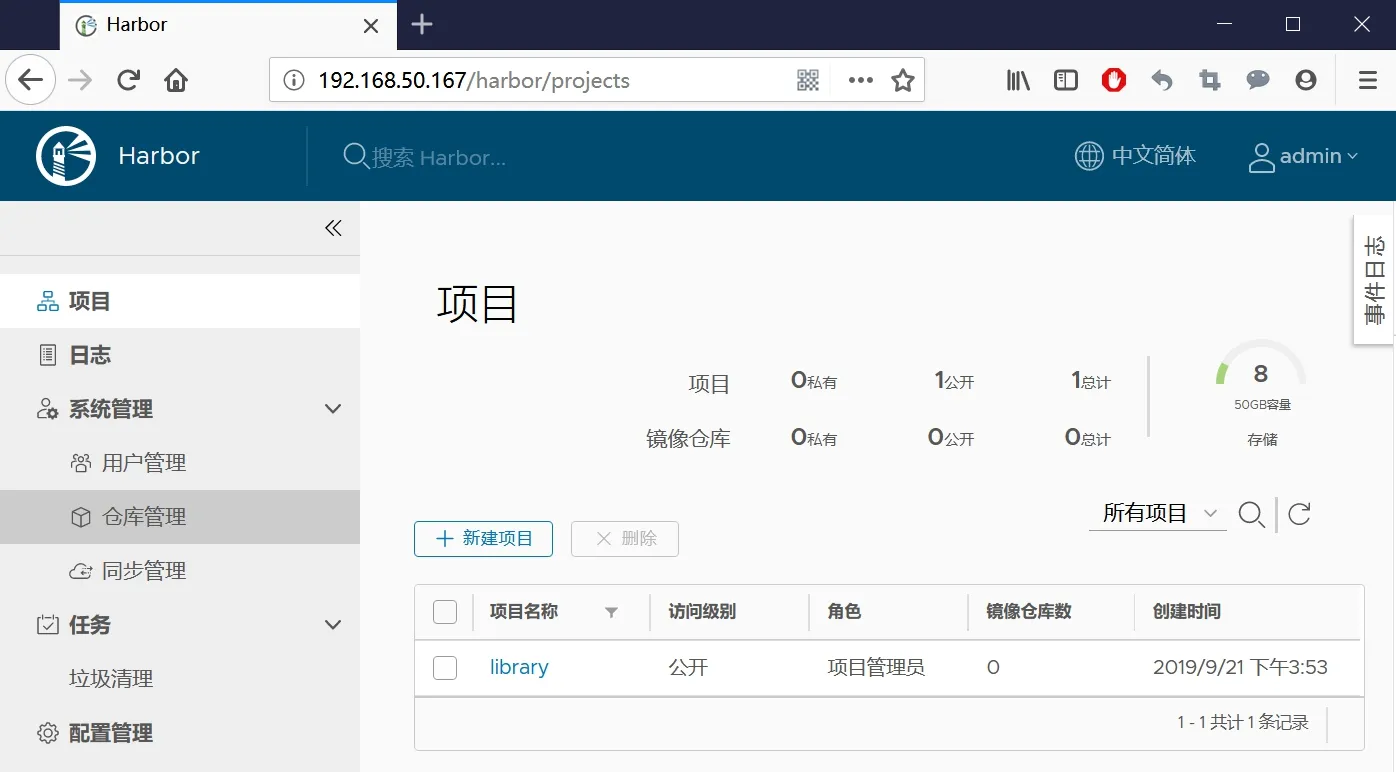Open the project search magnifier
Screen dimensions: 1396x772
(1251, 514)
